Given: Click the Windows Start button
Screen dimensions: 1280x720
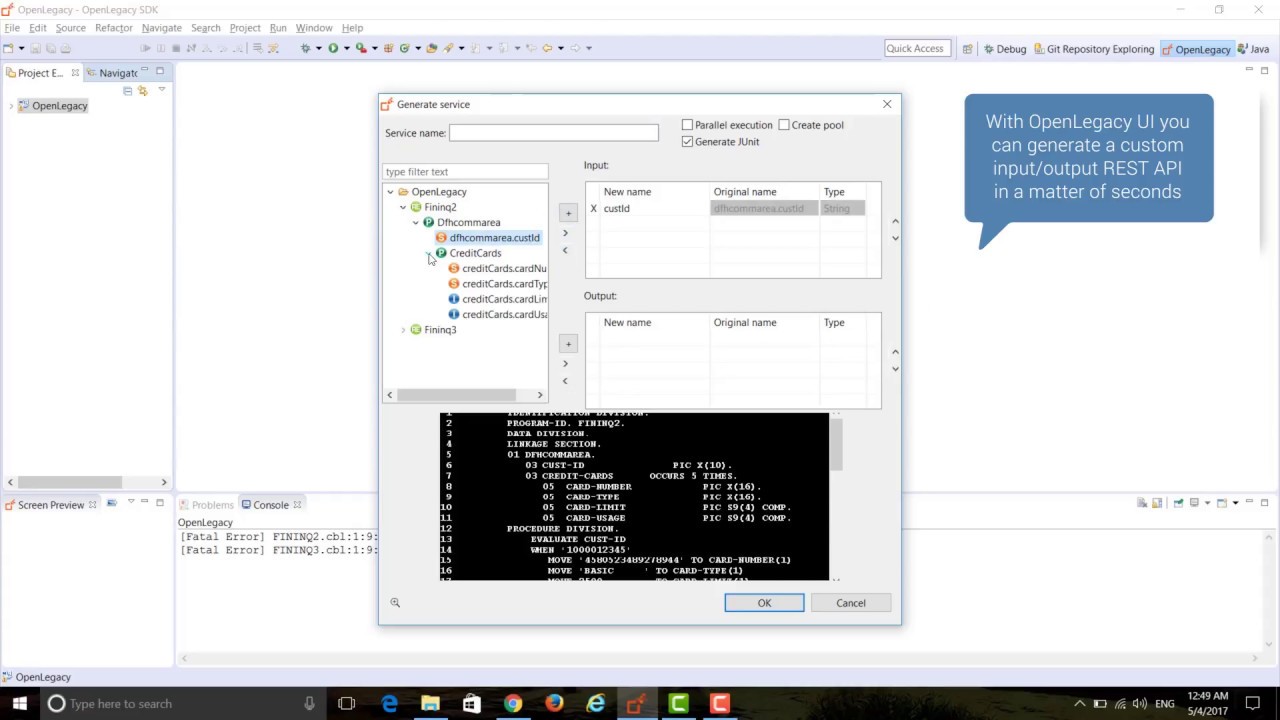Looking at the screenshot, I should tap(19, 704).
